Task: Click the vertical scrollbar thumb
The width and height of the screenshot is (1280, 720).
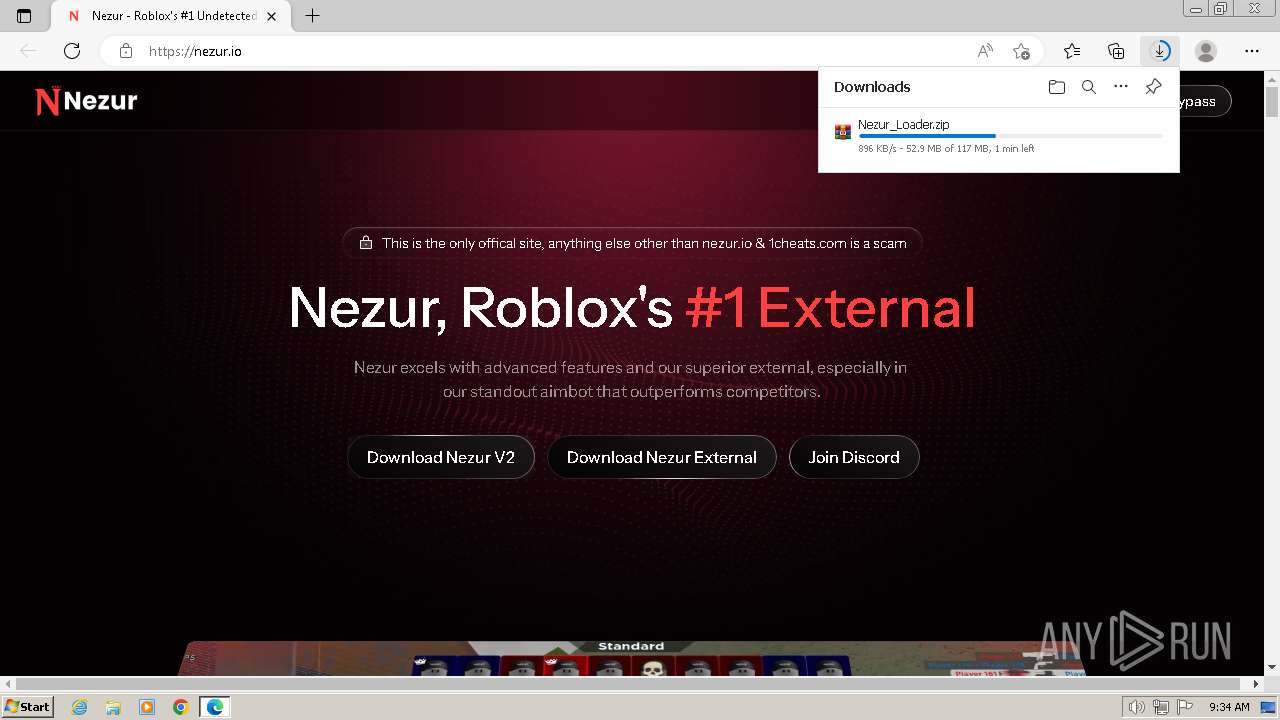Action: click(x=1272, y=102)
